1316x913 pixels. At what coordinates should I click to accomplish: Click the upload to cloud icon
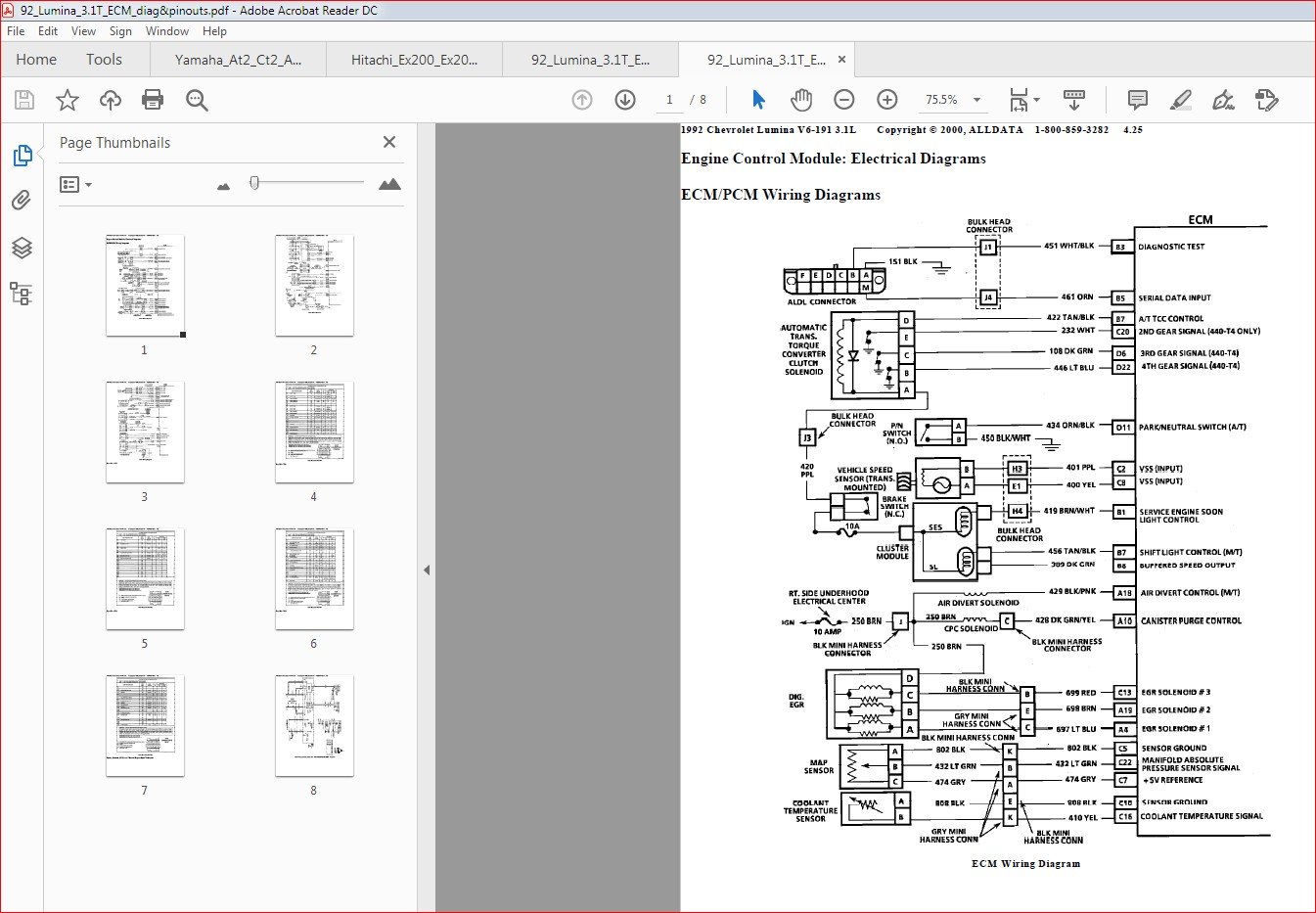(111, 100)
